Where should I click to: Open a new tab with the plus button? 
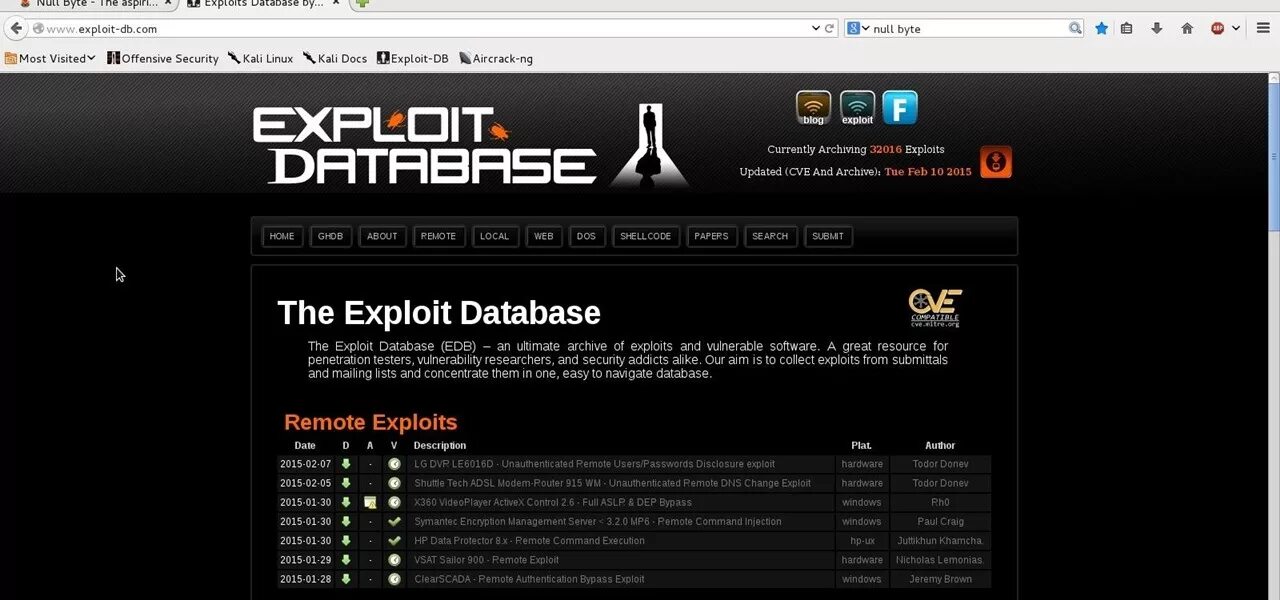pos(362,4)
